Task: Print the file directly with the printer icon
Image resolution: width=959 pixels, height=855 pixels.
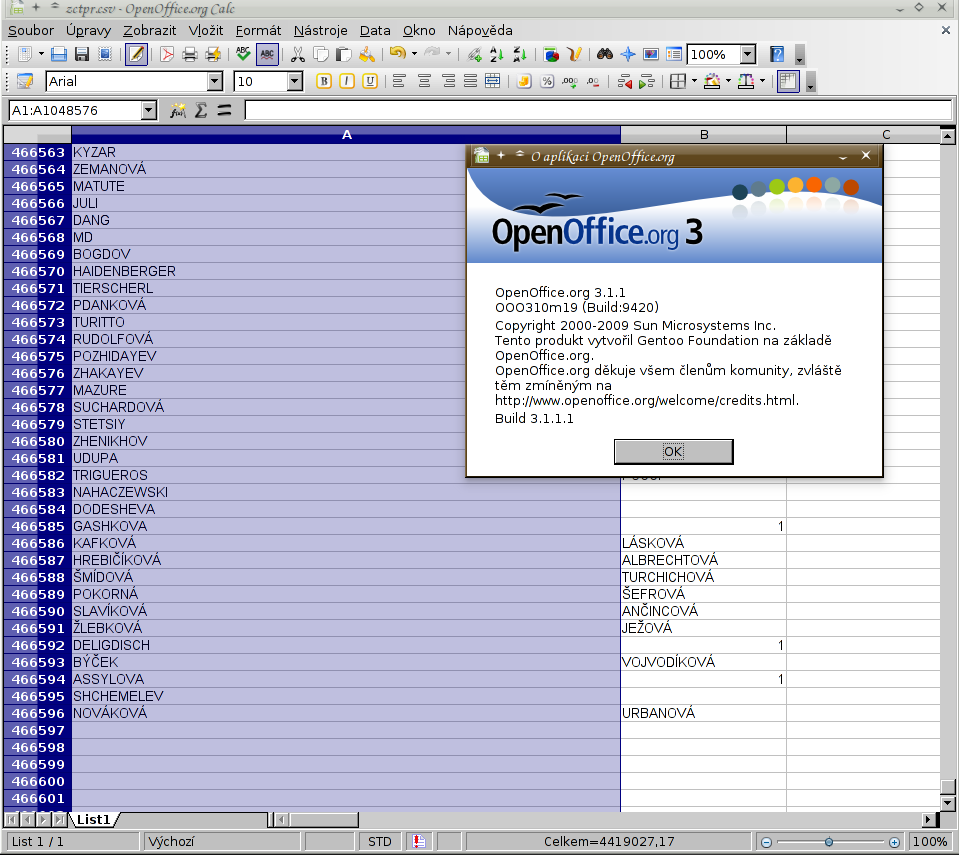Action: (190, 54)
